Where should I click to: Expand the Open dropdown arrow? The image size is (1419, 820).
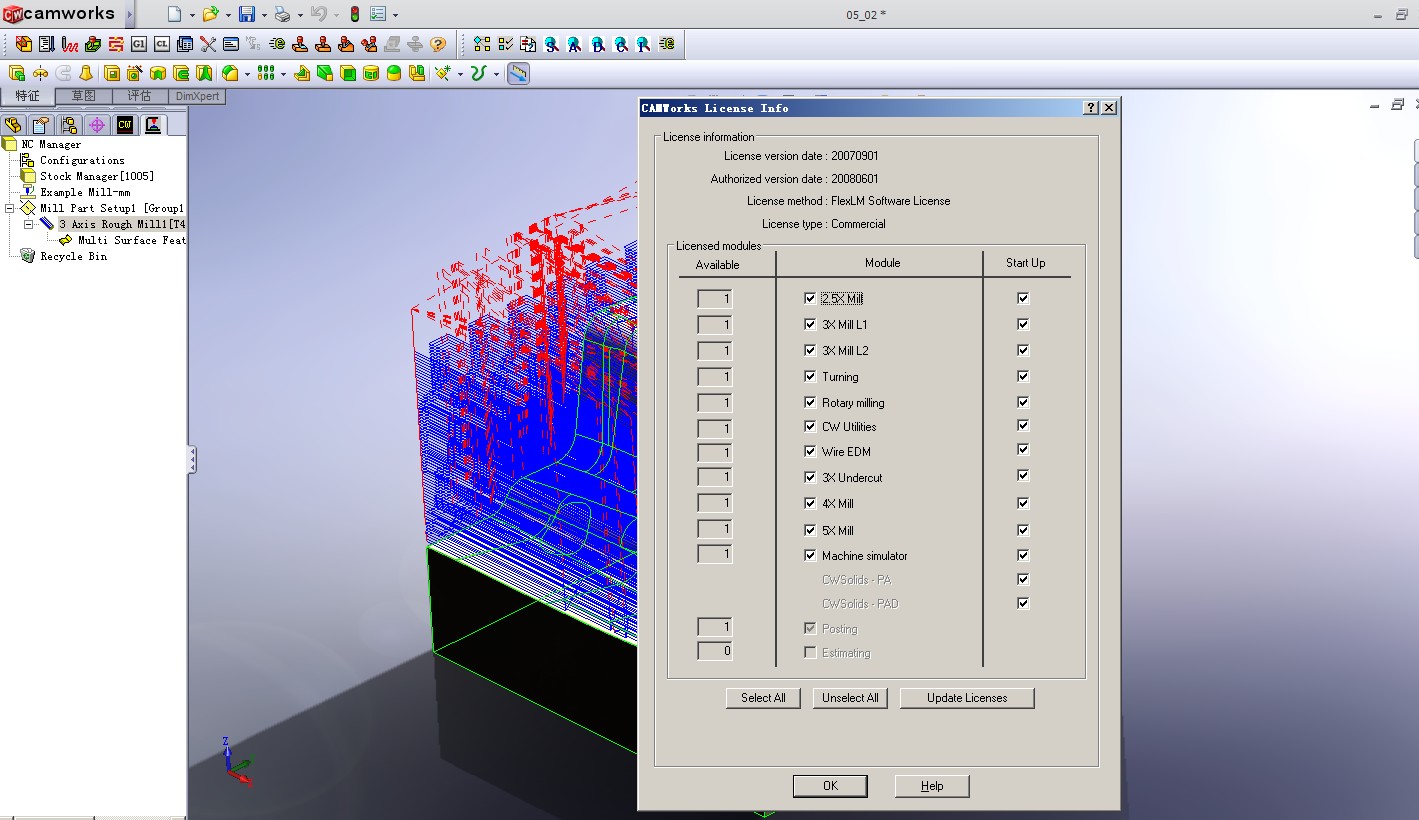228,15
